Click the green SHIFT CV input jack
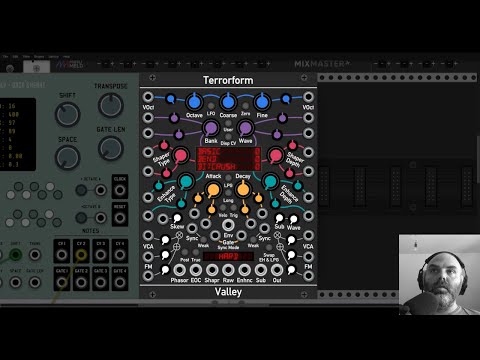Screen dimensions: 480x360 (x=15, y=255)
